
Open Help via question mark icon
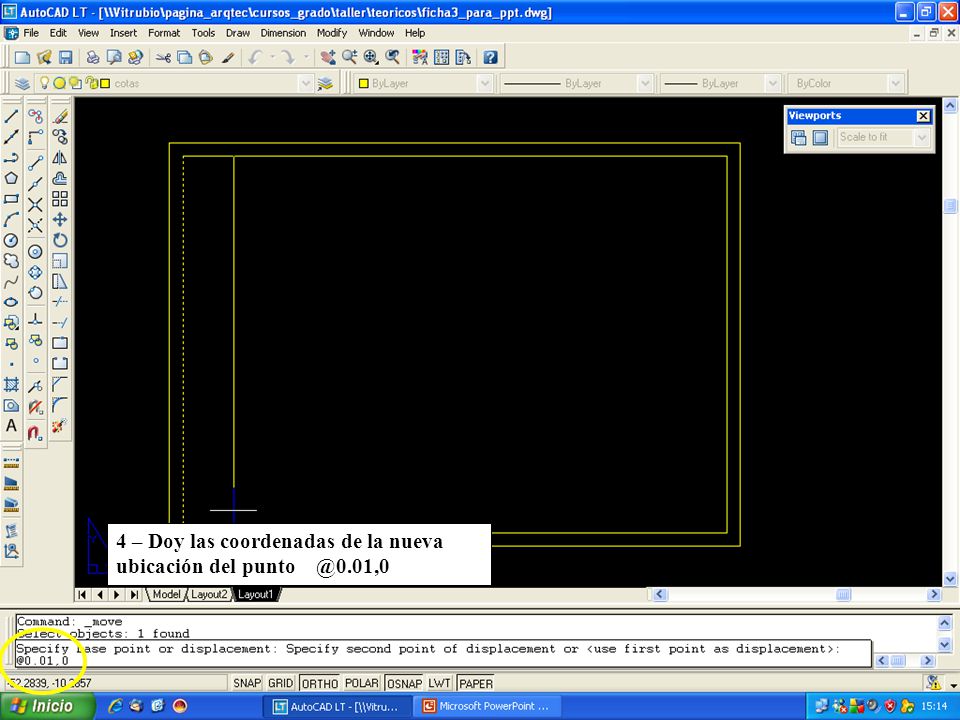490,58
